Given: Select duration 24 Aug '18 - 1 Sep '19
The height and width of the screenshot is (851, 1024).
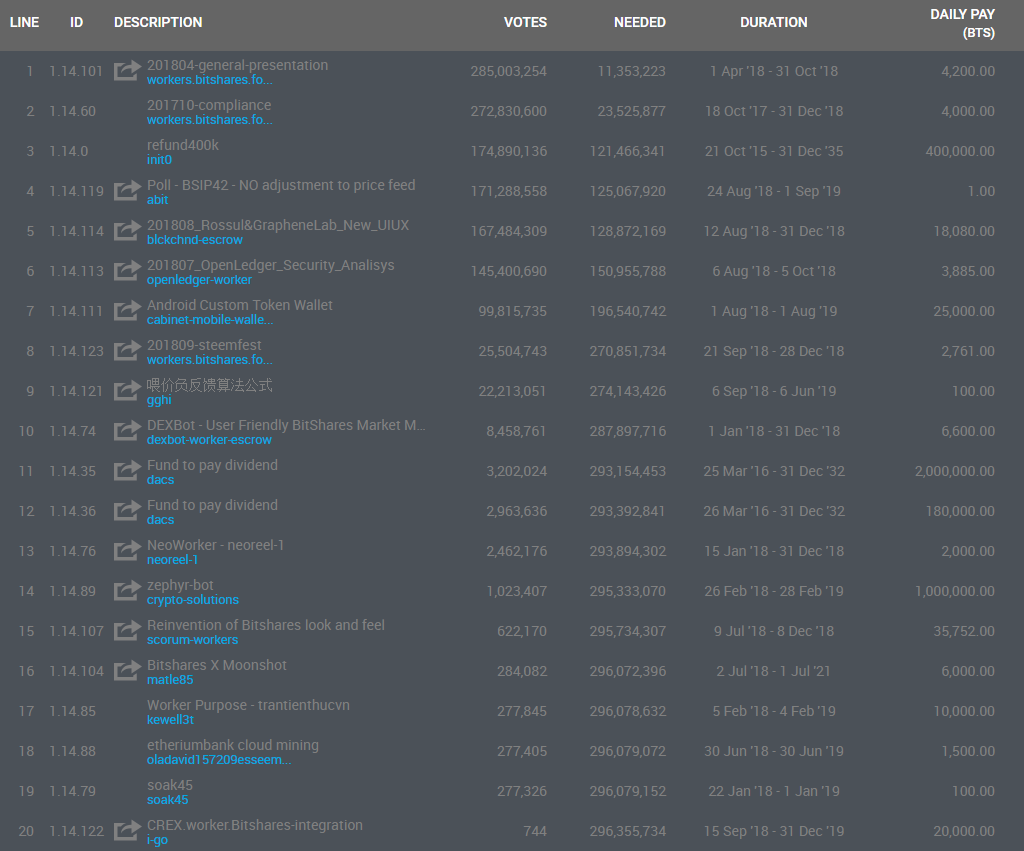Looking at the screenshot, I should (774, 191).
